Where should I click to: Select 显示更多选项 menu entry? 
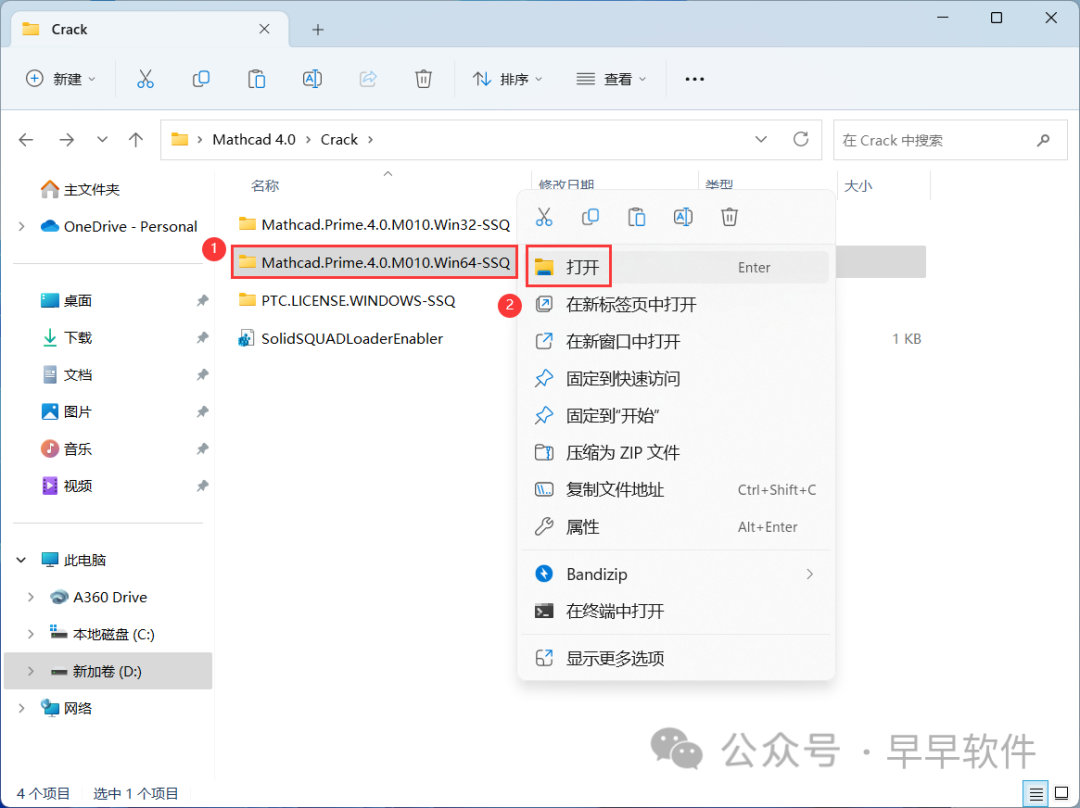point(676,659)
